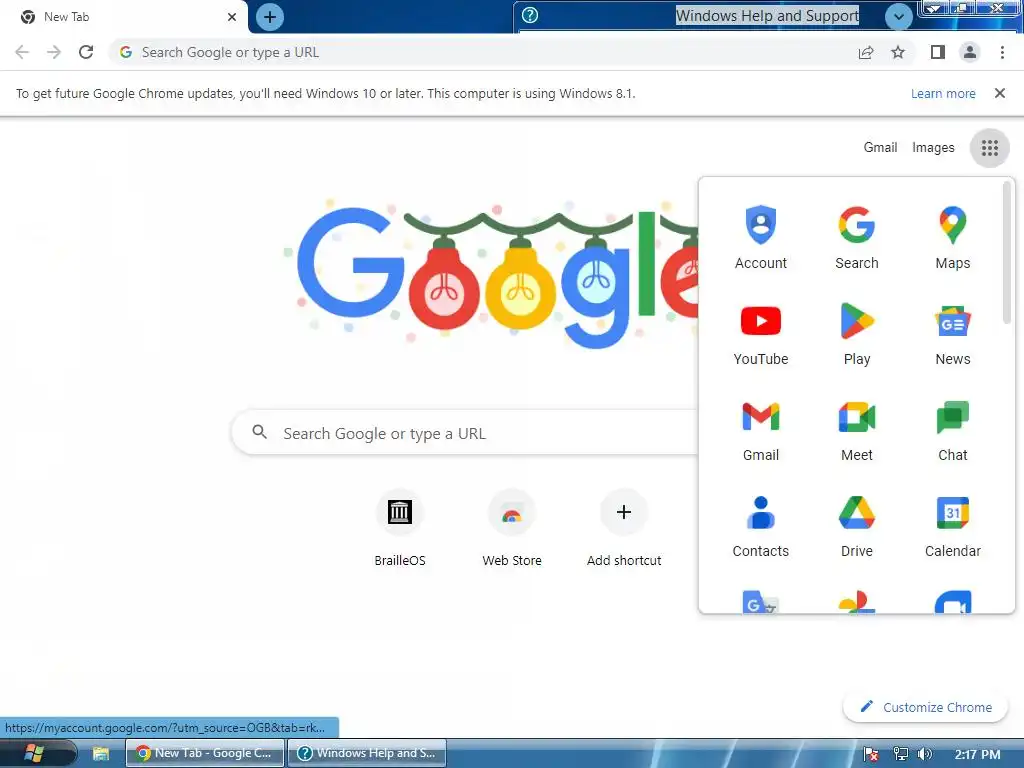The image size is (1024, 768).
Task: Close the New Tab tab
Action: pyautogui.click(x=232, y=17)
